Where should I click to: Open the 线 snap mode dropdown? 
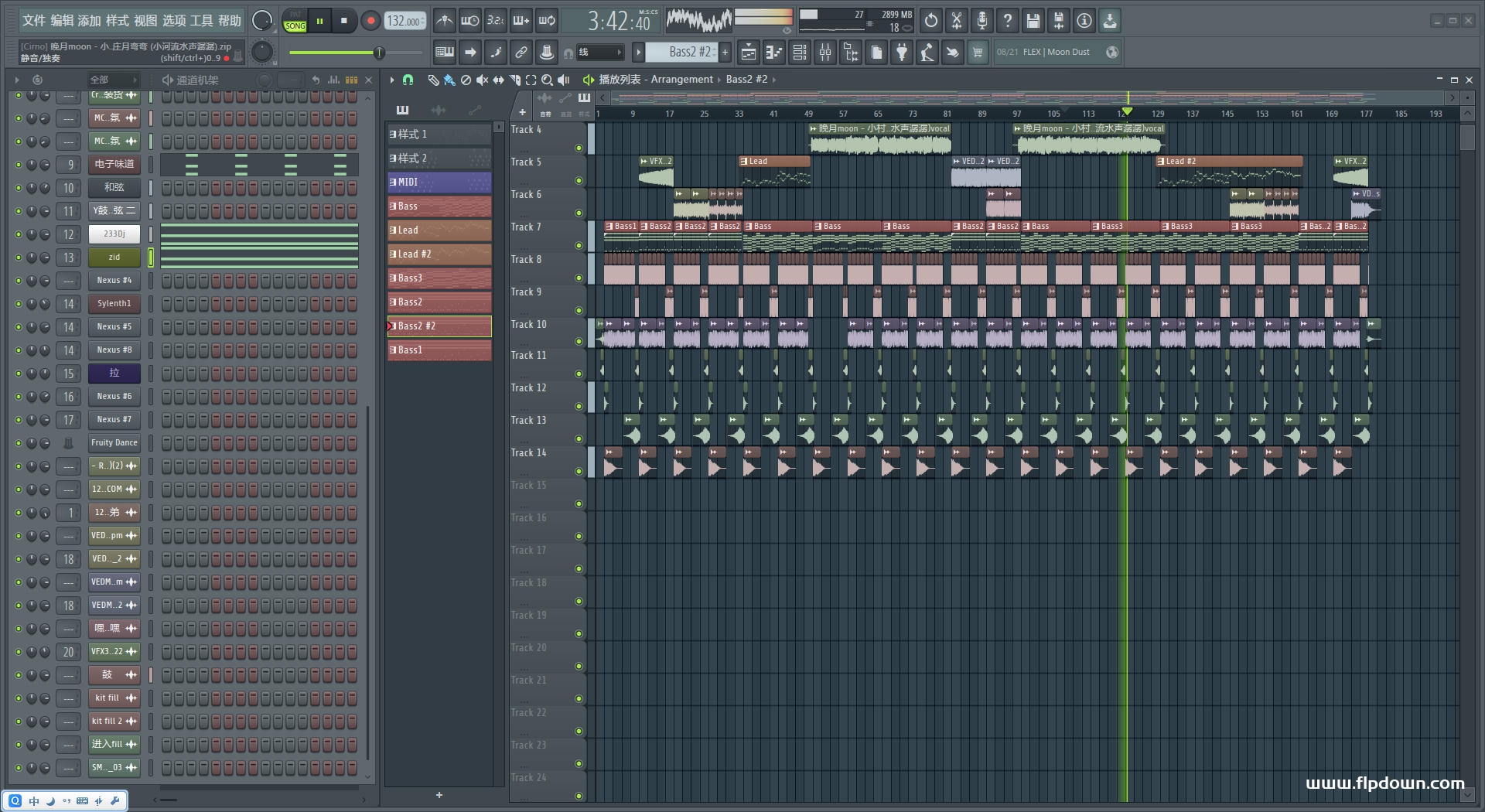601,53
